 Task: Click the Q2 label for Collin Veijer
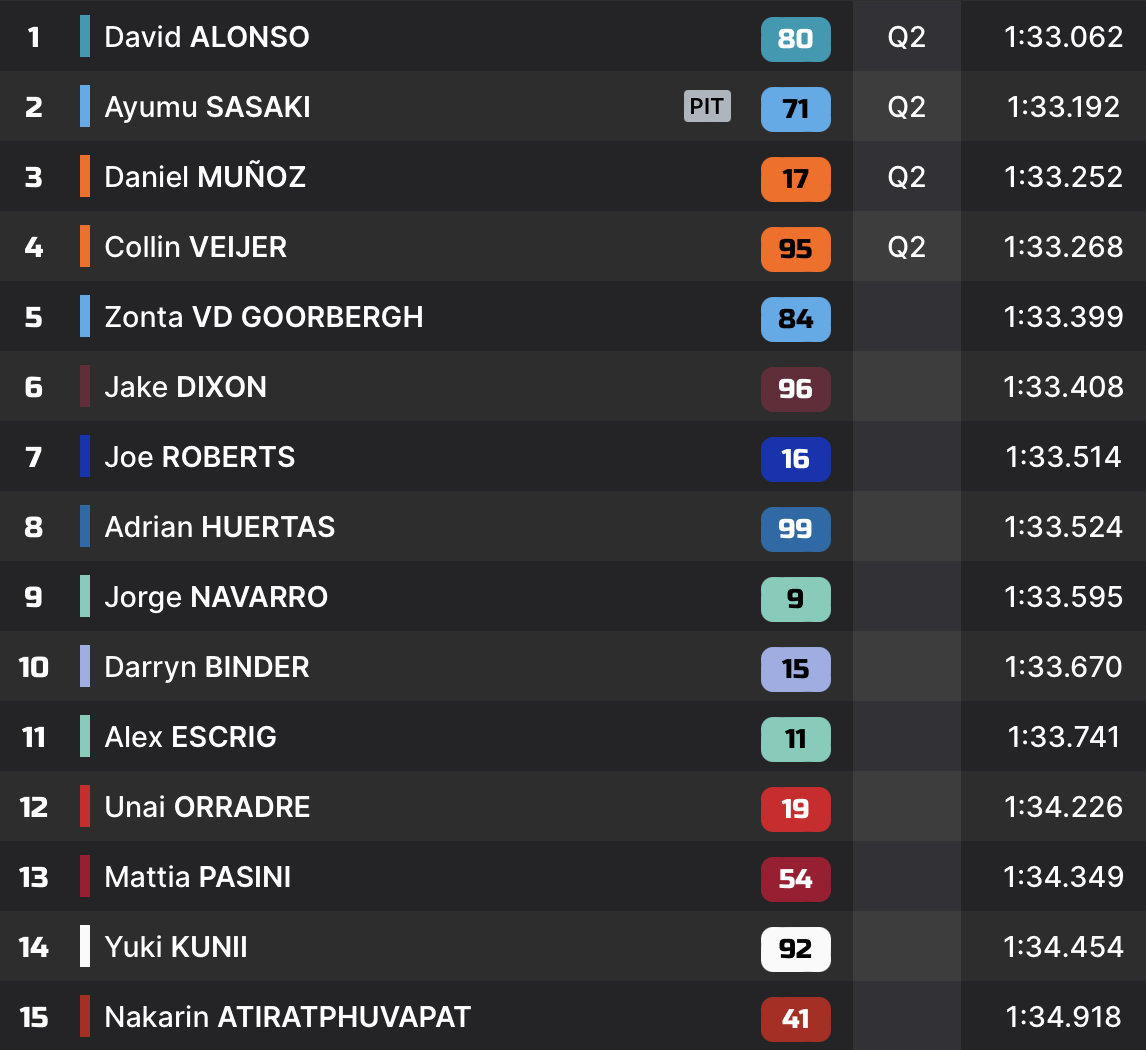coord(906,248)
